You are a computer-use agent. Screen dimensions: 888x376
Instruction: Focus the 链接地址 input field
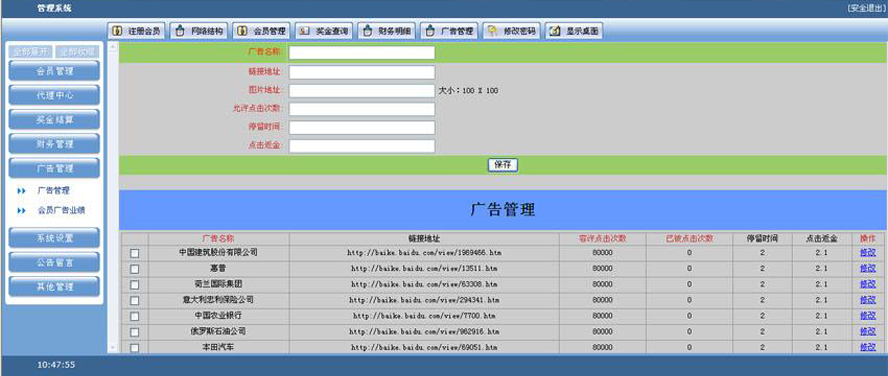(362, 72)
